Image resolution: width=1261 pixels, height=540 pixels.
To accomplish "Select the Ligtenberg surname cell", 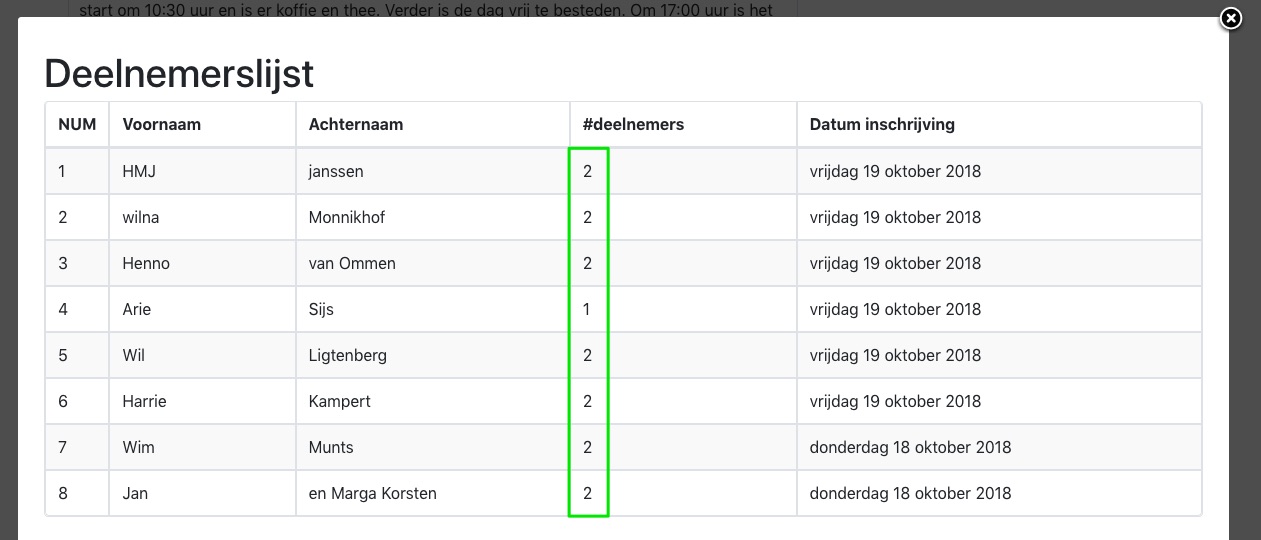I will [433, 355].
